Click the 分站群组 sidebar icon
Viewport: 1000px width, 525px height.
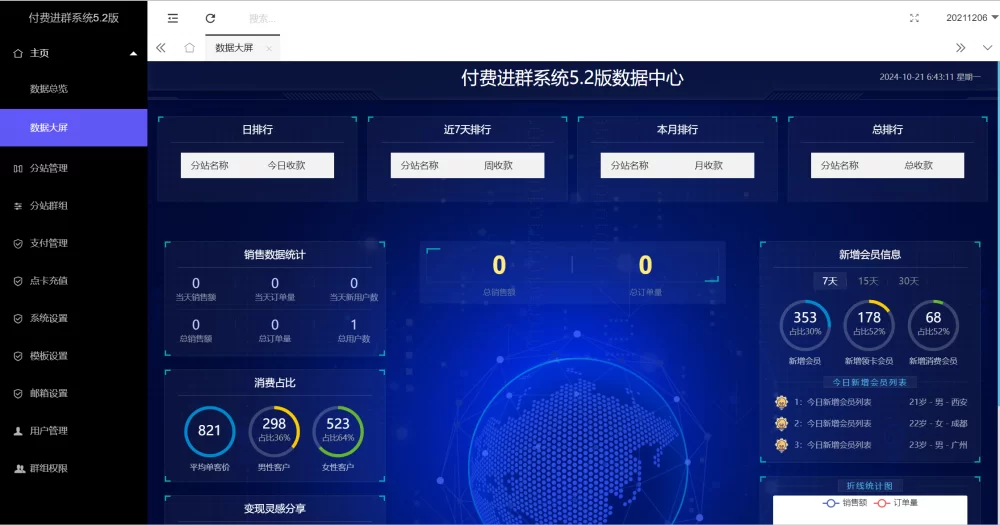point(18,206)
